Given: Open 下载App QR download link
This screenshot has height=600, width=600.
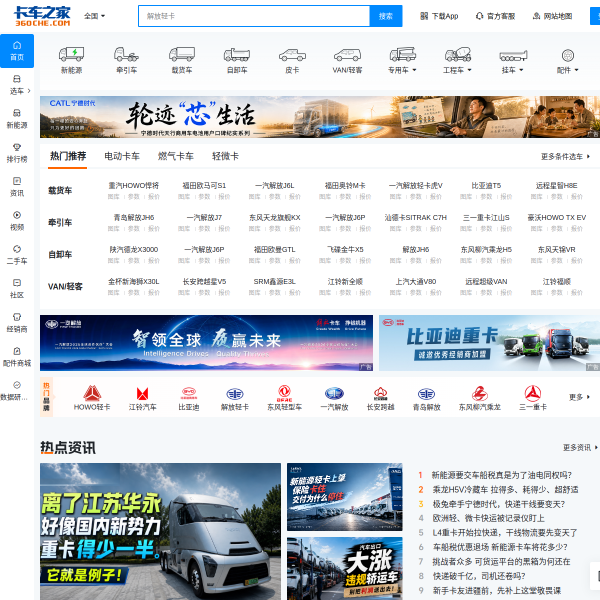Looking at the screenshot, I should (439, 16).
